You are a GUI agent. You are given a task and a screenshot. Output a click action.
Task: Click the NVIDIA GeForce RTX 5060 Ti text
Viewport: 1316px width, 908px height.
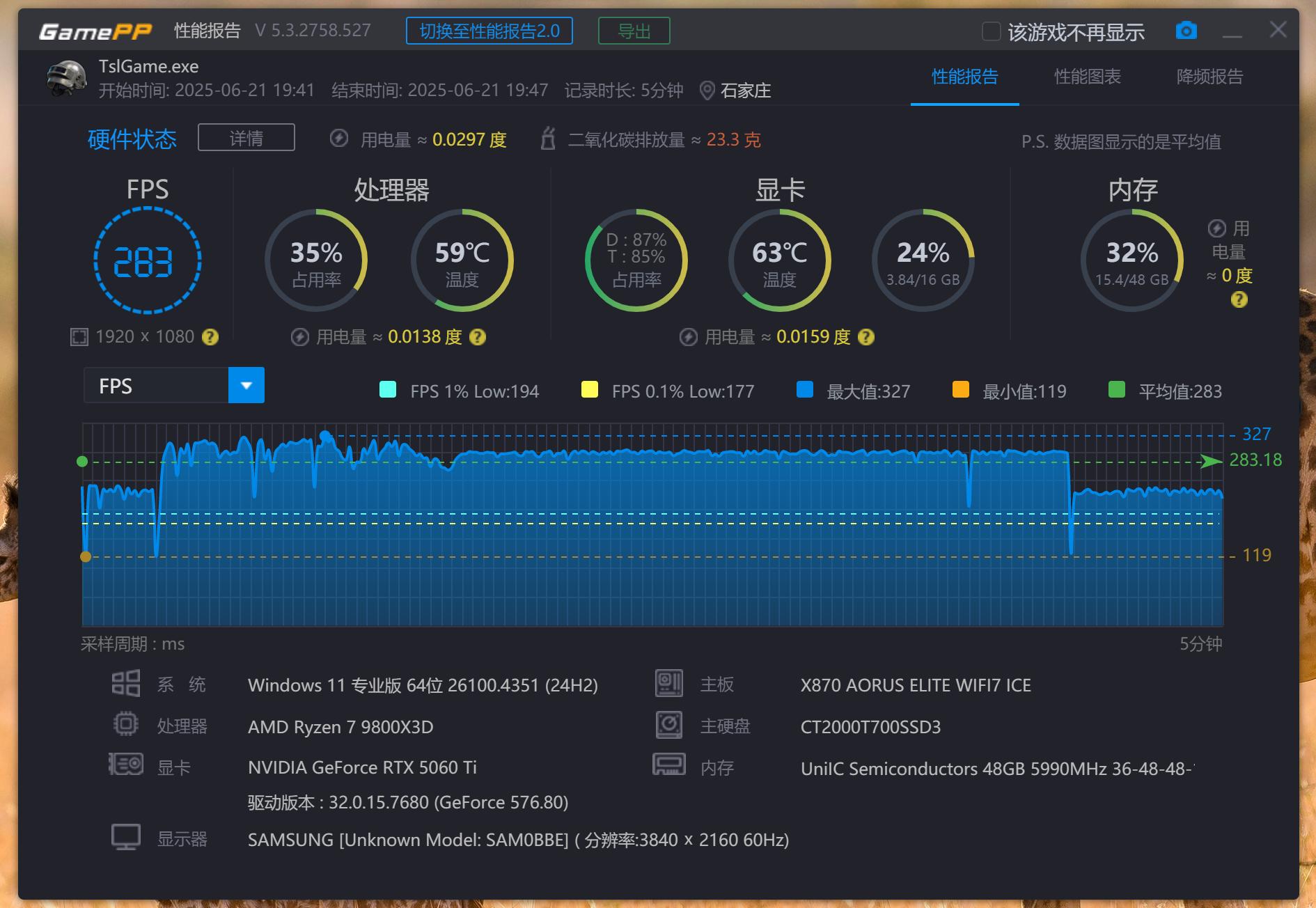click(x=362, y=767)
